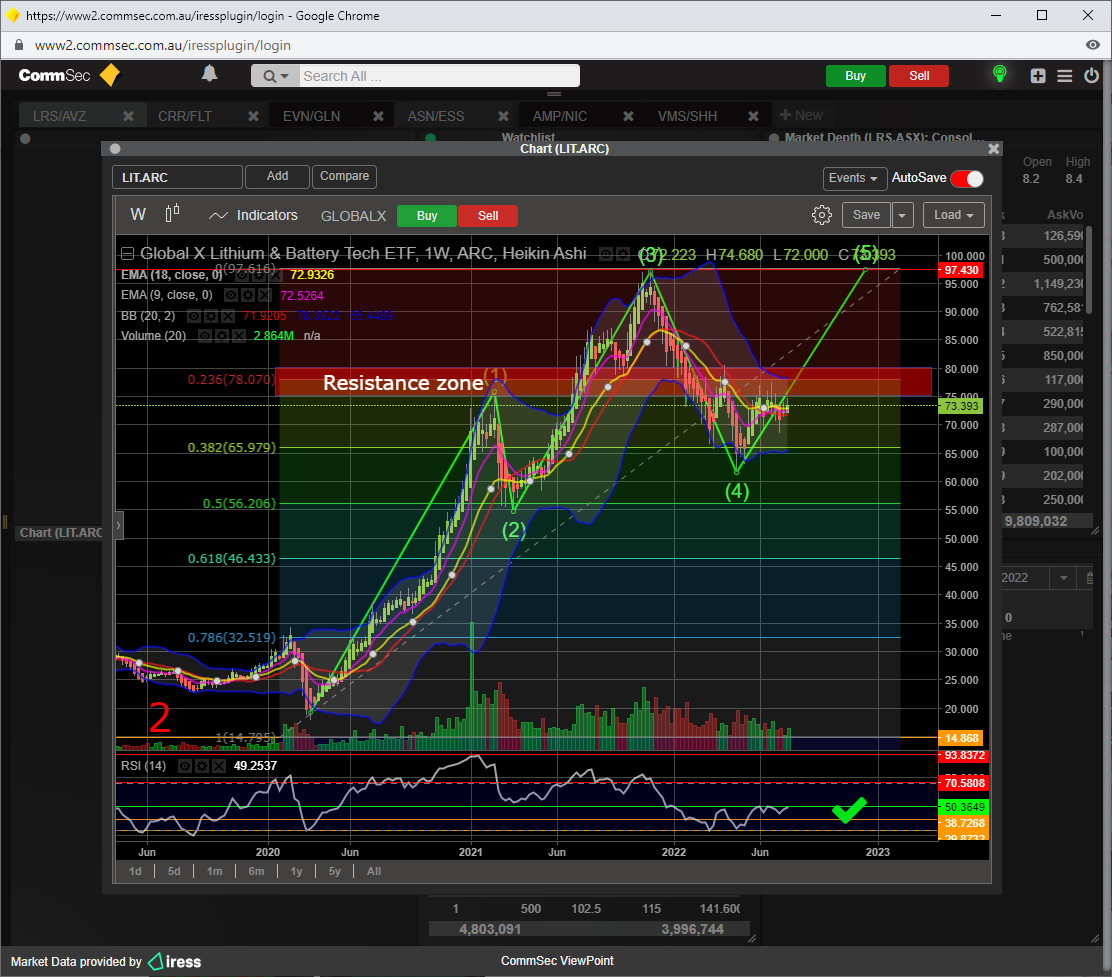Viewport: 1112px width, 977px height.
Task: Click the browser eye icon in address bar
Action: (1092, 45)
